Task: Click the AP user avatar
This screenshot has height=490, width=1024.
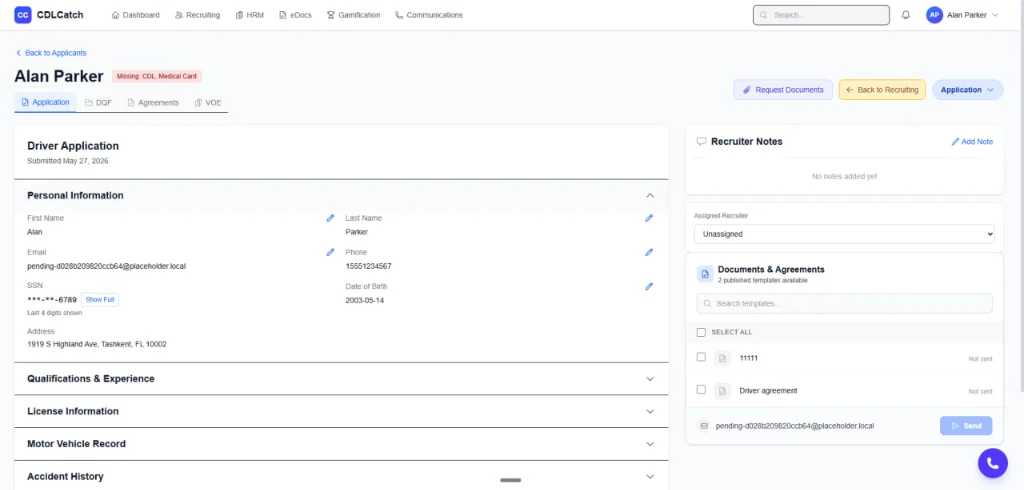Action: pos(934,15)
